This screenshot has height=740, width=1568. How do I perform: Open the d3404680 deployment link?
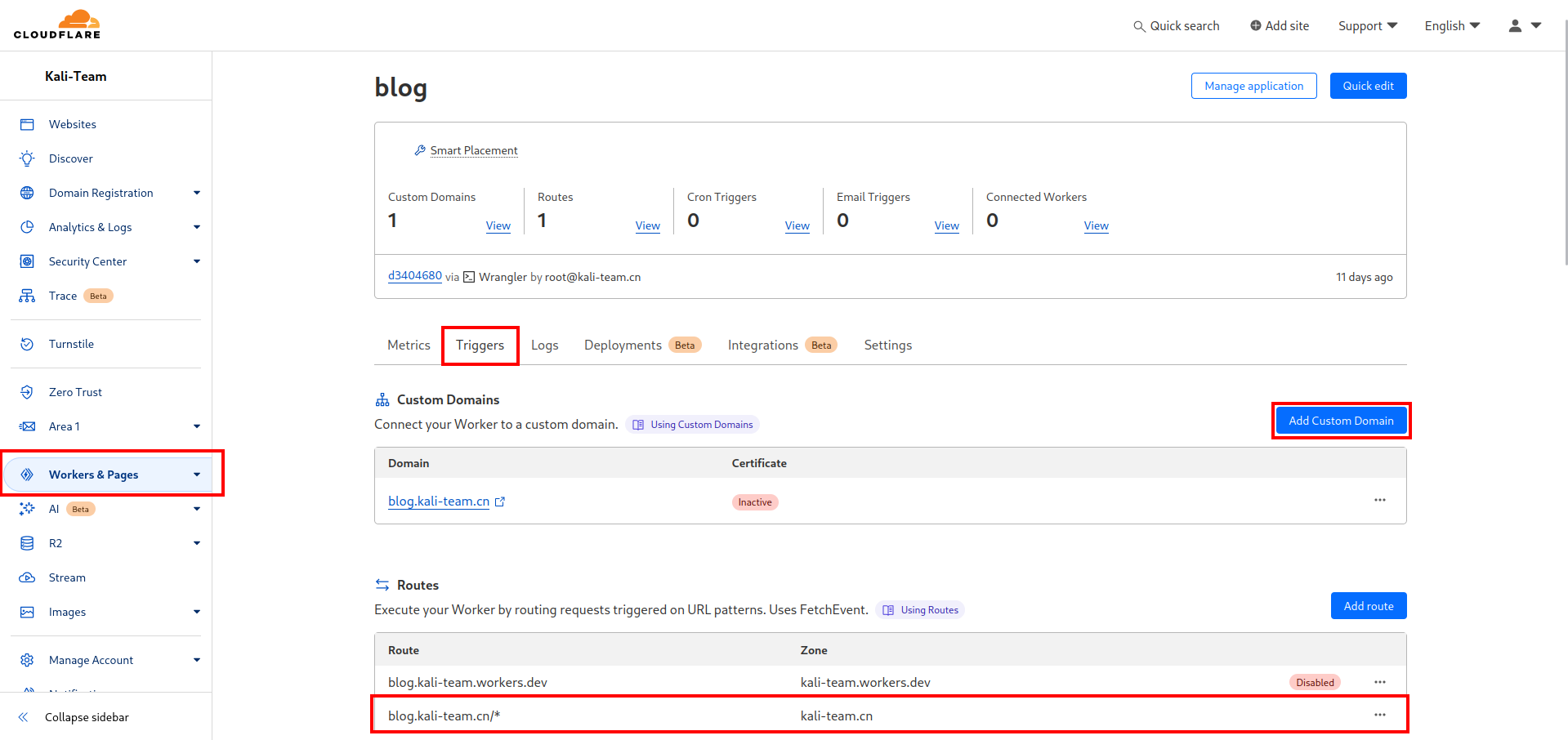[x=415, y=276]
